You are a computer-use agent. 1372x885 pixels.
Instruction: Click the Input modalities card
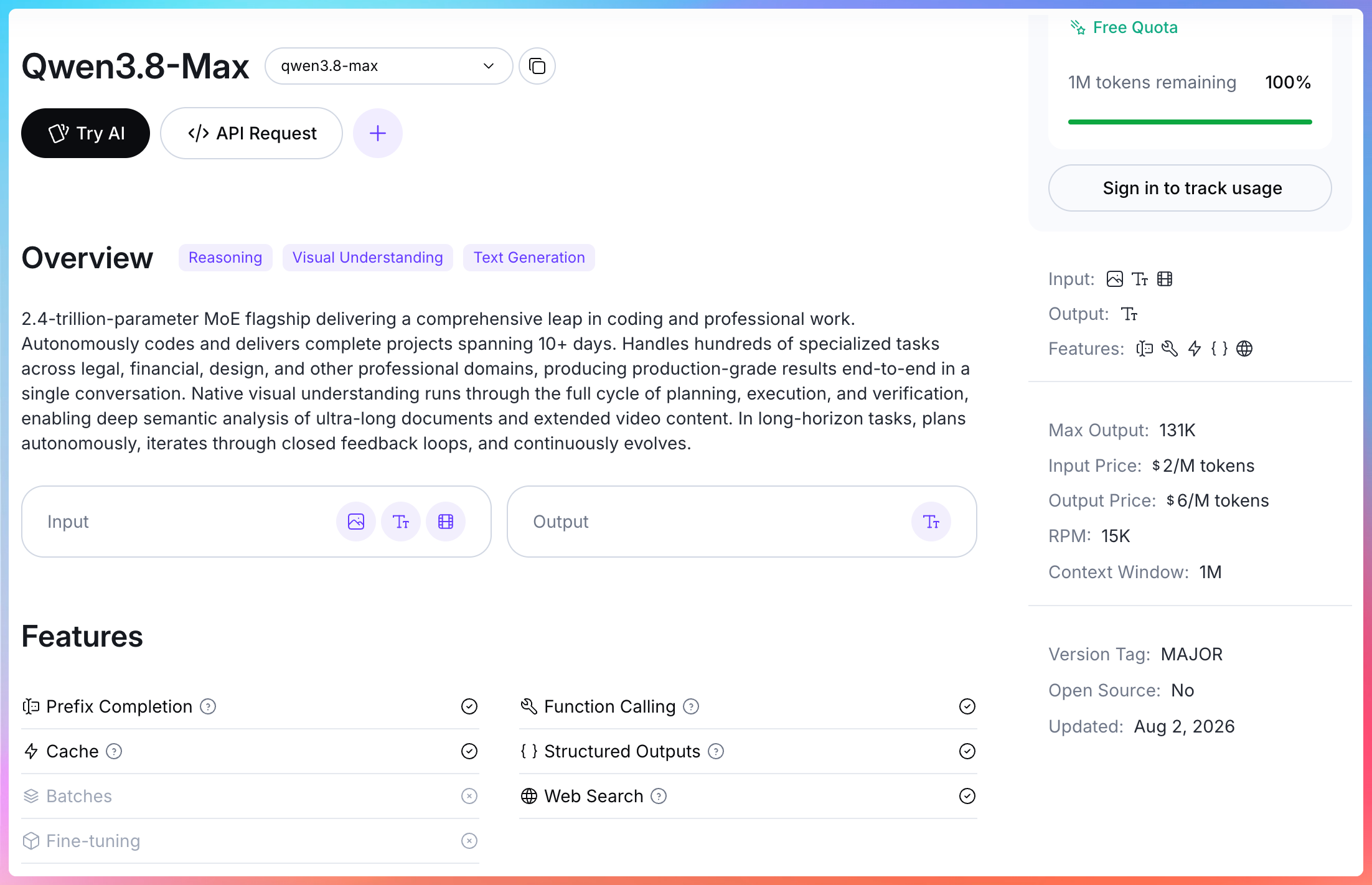click(x=256, y=522)
